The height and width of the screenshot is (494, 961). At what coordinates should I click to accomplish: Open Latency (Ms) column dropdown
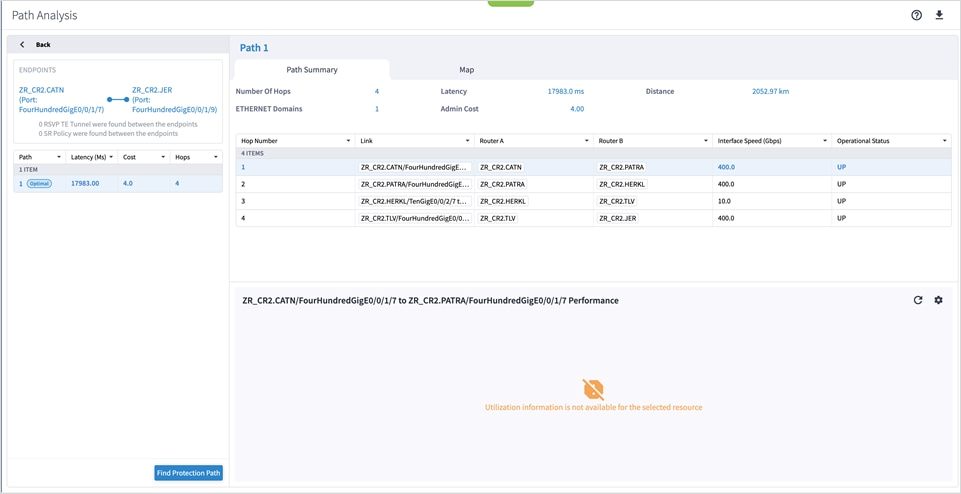coord(111,158)
